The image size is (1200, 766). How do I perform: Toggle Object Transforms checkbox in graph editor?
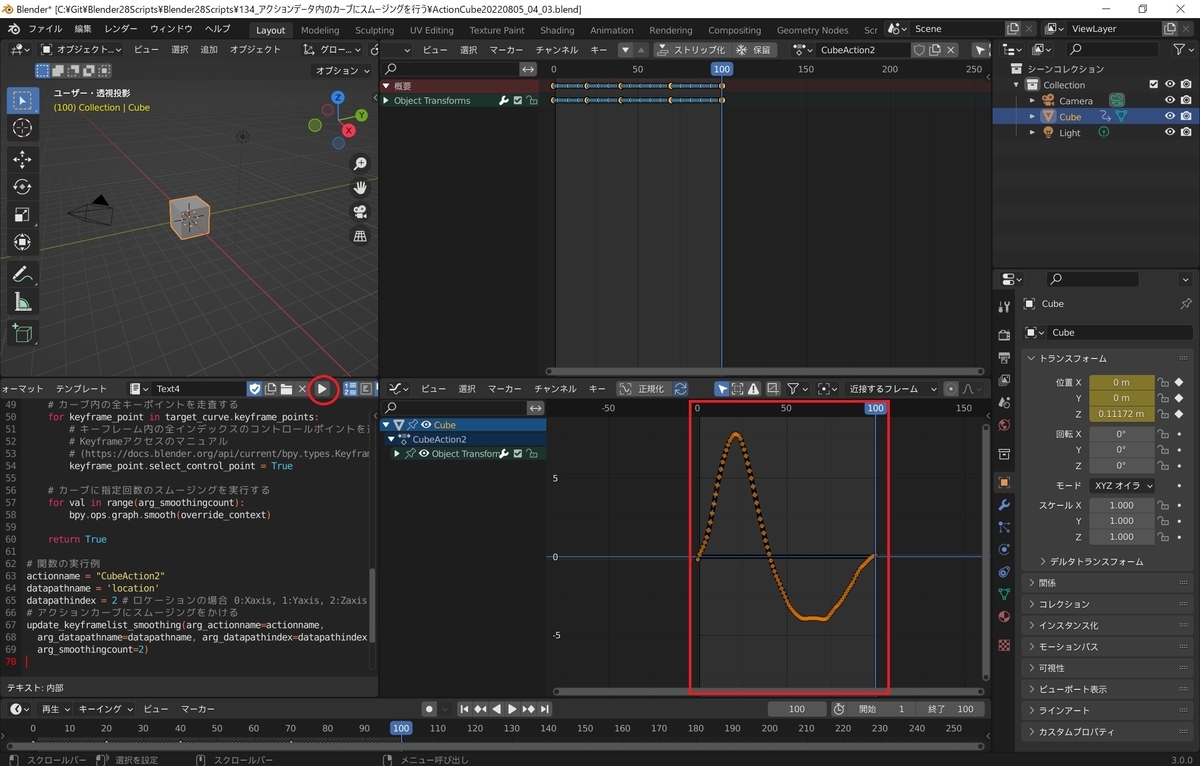coord(517,454)
